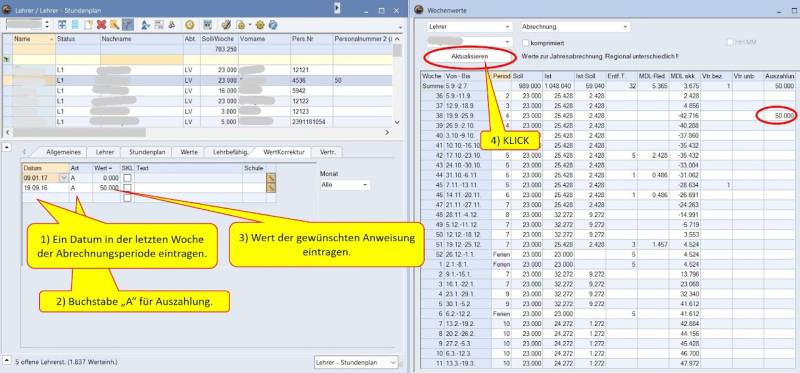Image resolution: width=800 pixels, height=373 pixels.
Task: Click the new blank page toolbar icon
Action: (x=88, y=24)
